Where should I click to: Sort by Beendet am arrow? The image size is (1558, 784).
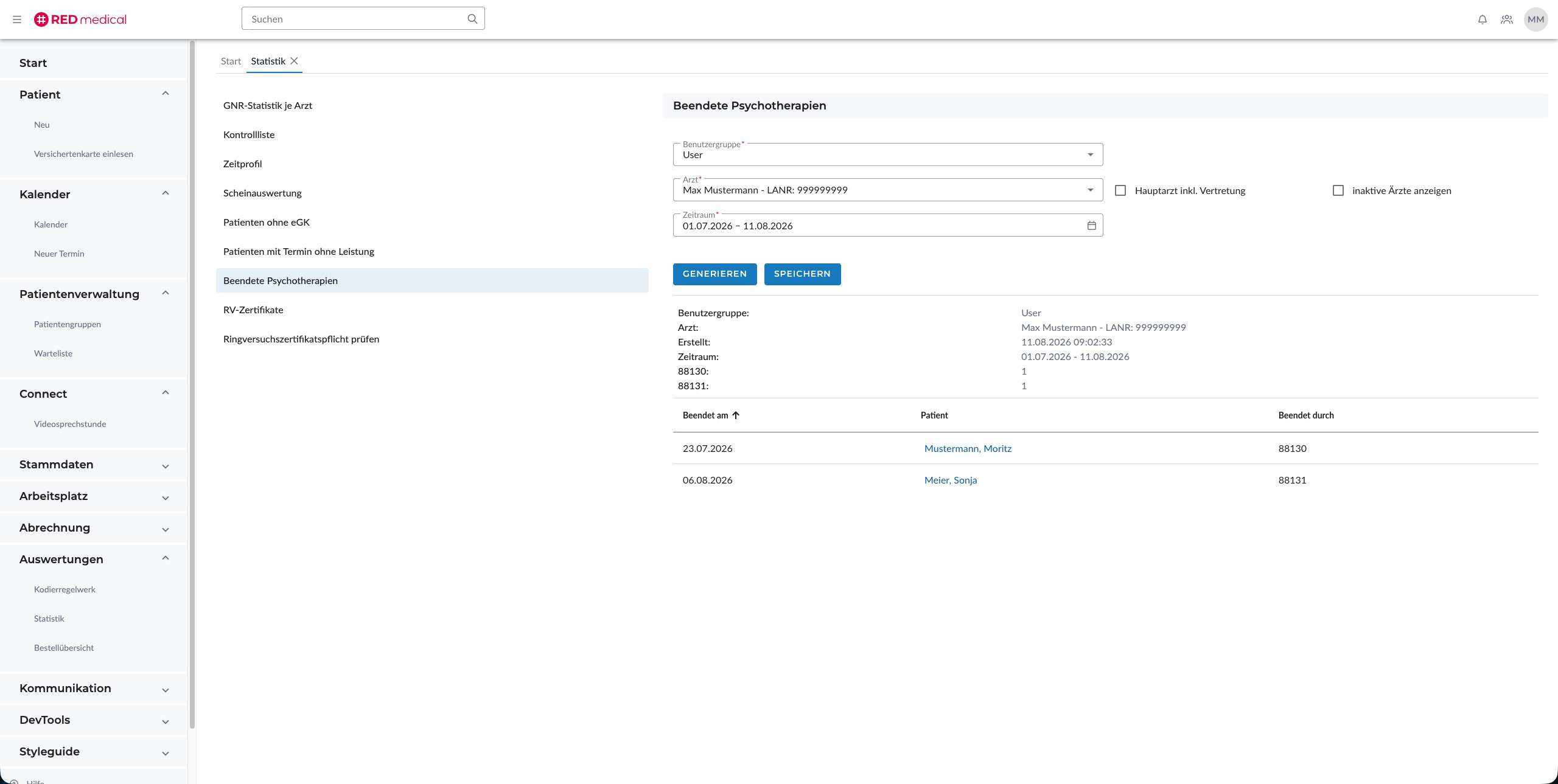(x=736, y=415)
